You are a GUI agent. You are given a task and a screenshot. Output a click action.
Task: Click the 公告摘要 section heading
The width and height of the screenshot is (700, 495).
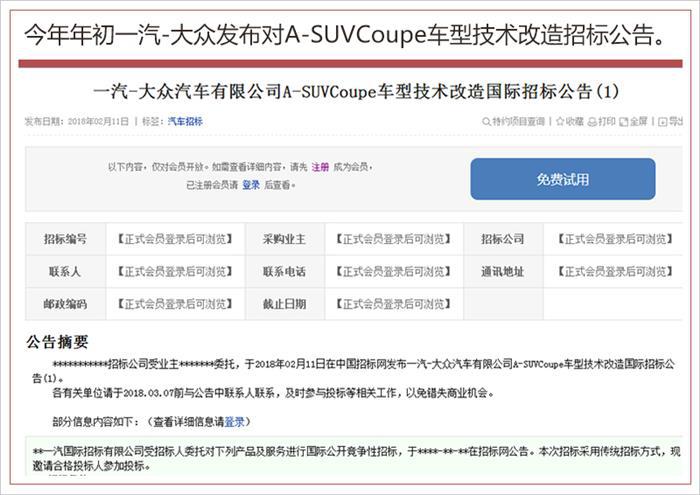57,342
